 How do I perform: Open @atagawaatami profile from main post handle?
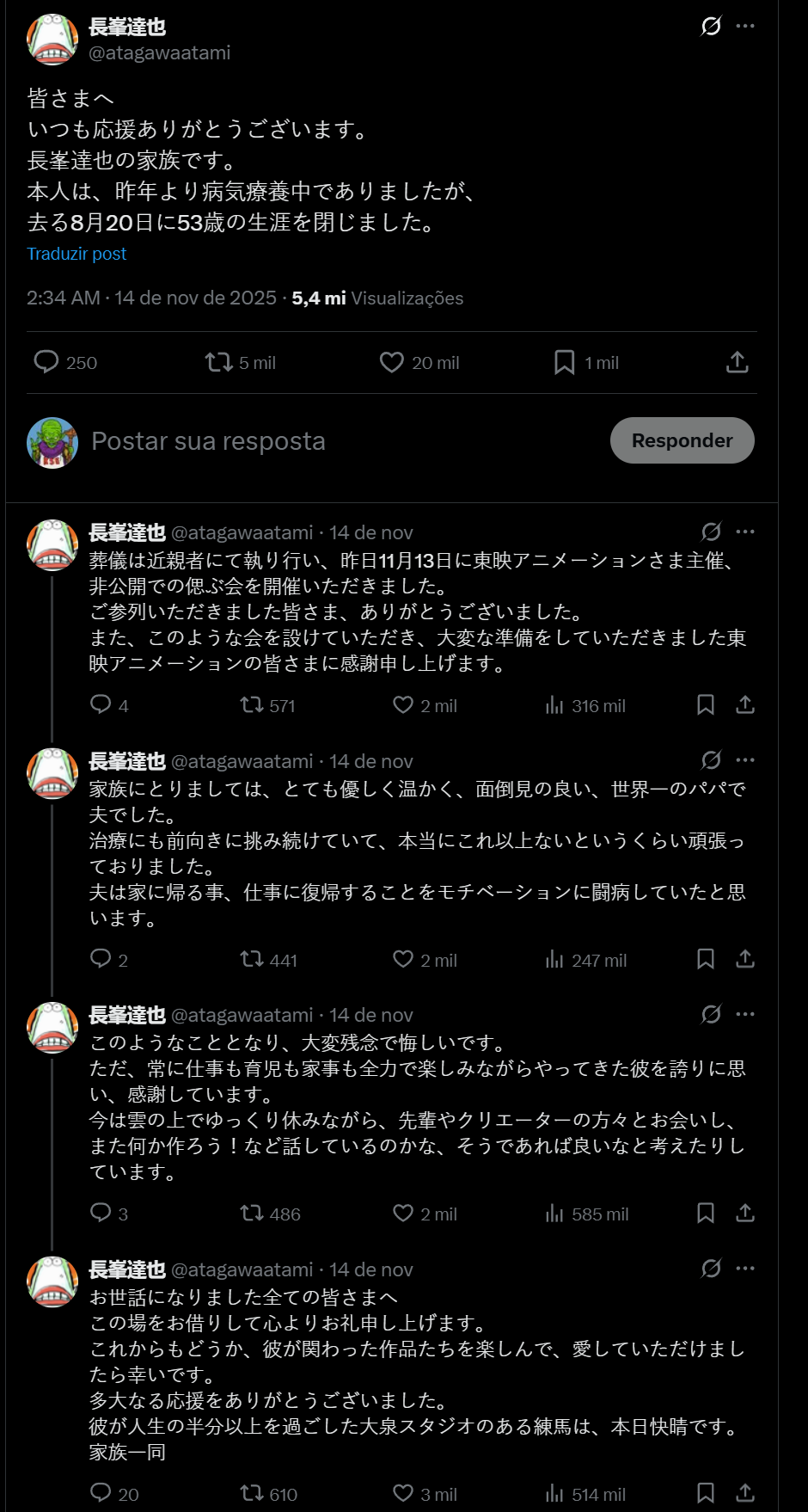(x=159, y=52)
